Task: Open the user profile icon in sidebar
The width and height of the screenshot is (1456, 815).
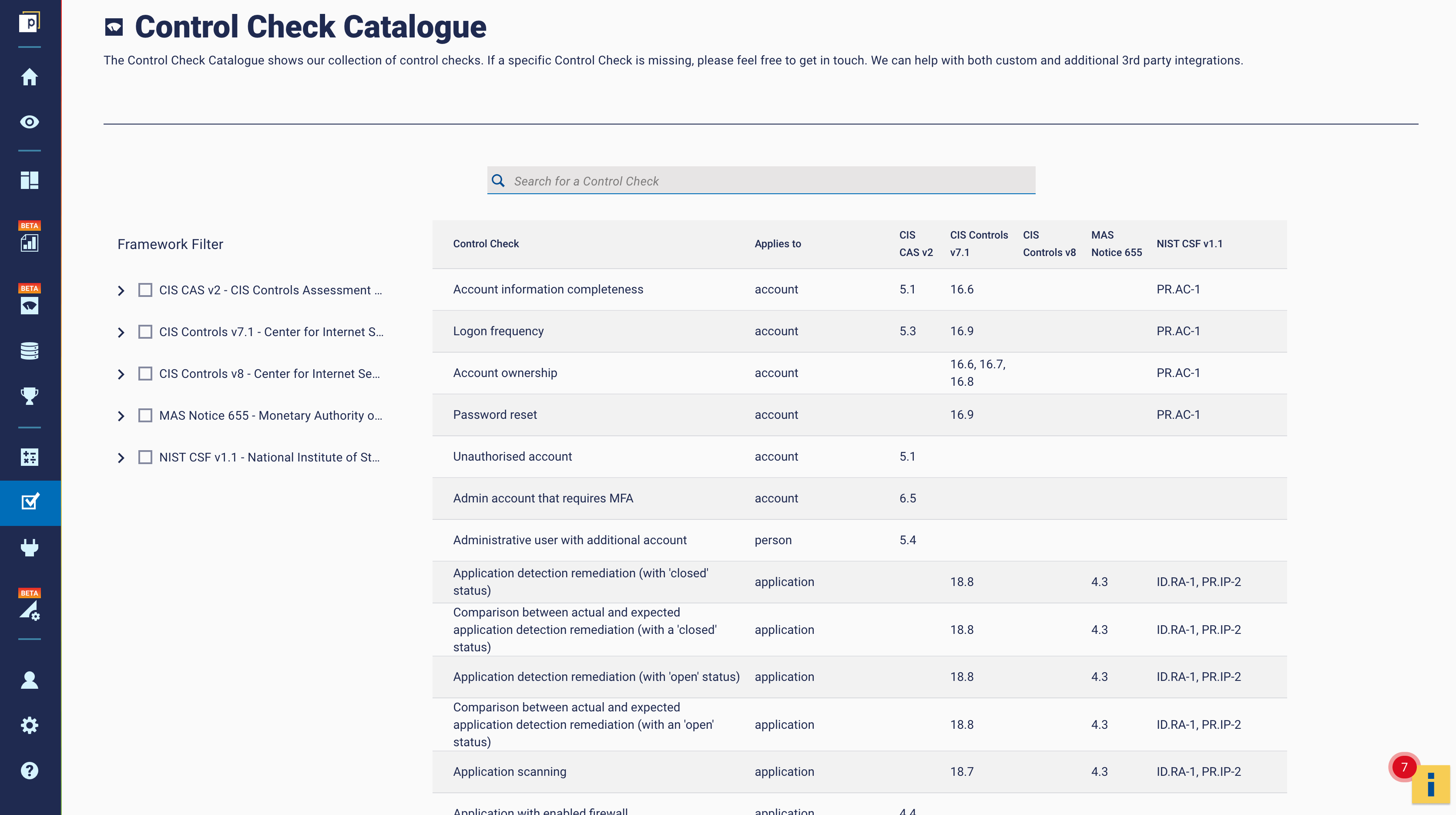Action: pos(30,680)
